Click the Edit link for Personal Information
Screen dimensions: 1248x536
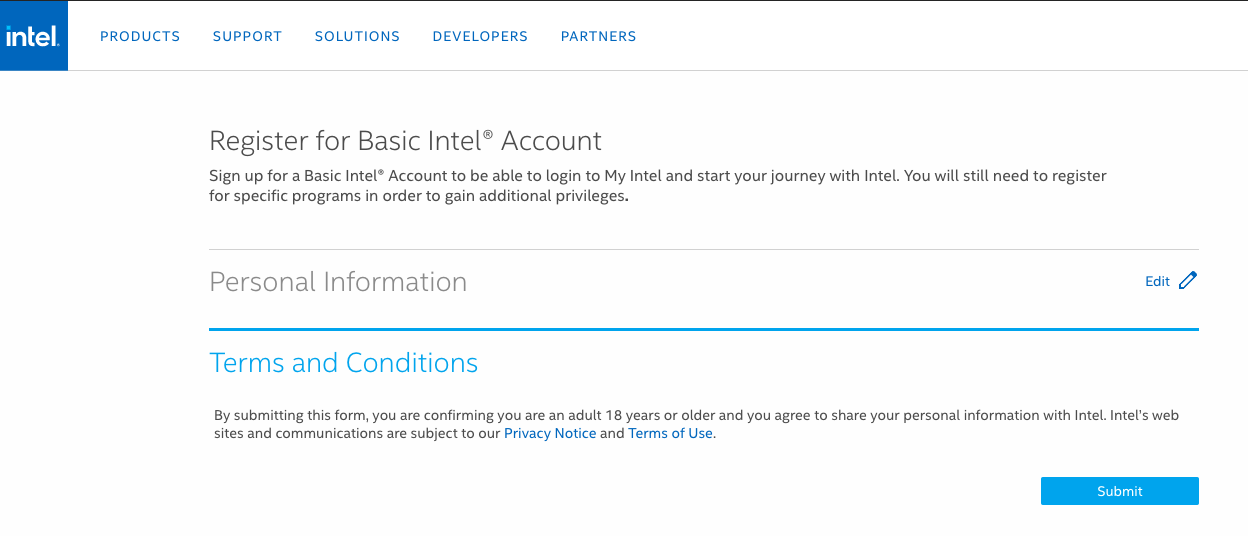(1157, 282)
